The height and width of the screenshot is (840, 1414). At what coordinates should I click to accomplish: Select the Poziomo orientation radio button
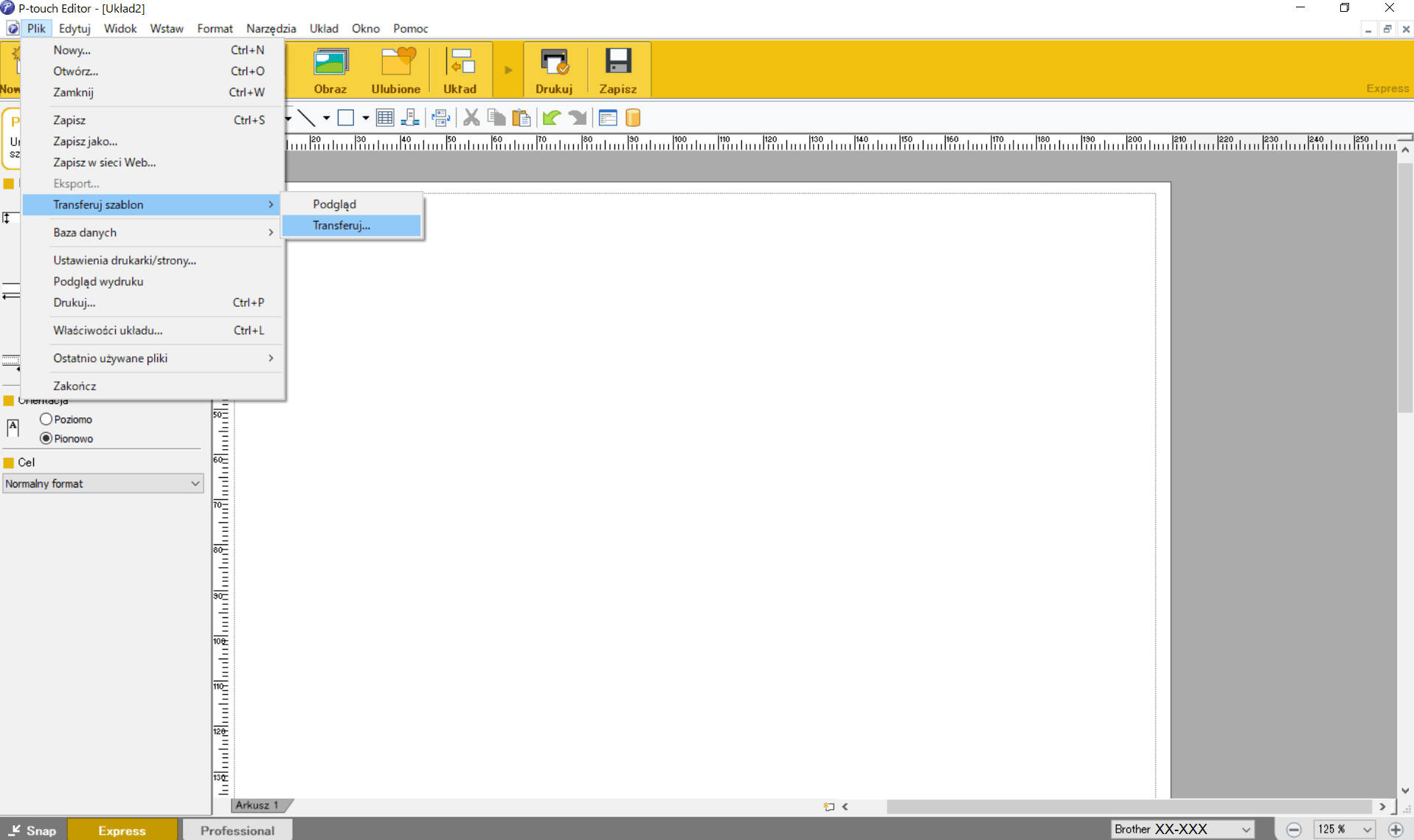tap(46, 419)
